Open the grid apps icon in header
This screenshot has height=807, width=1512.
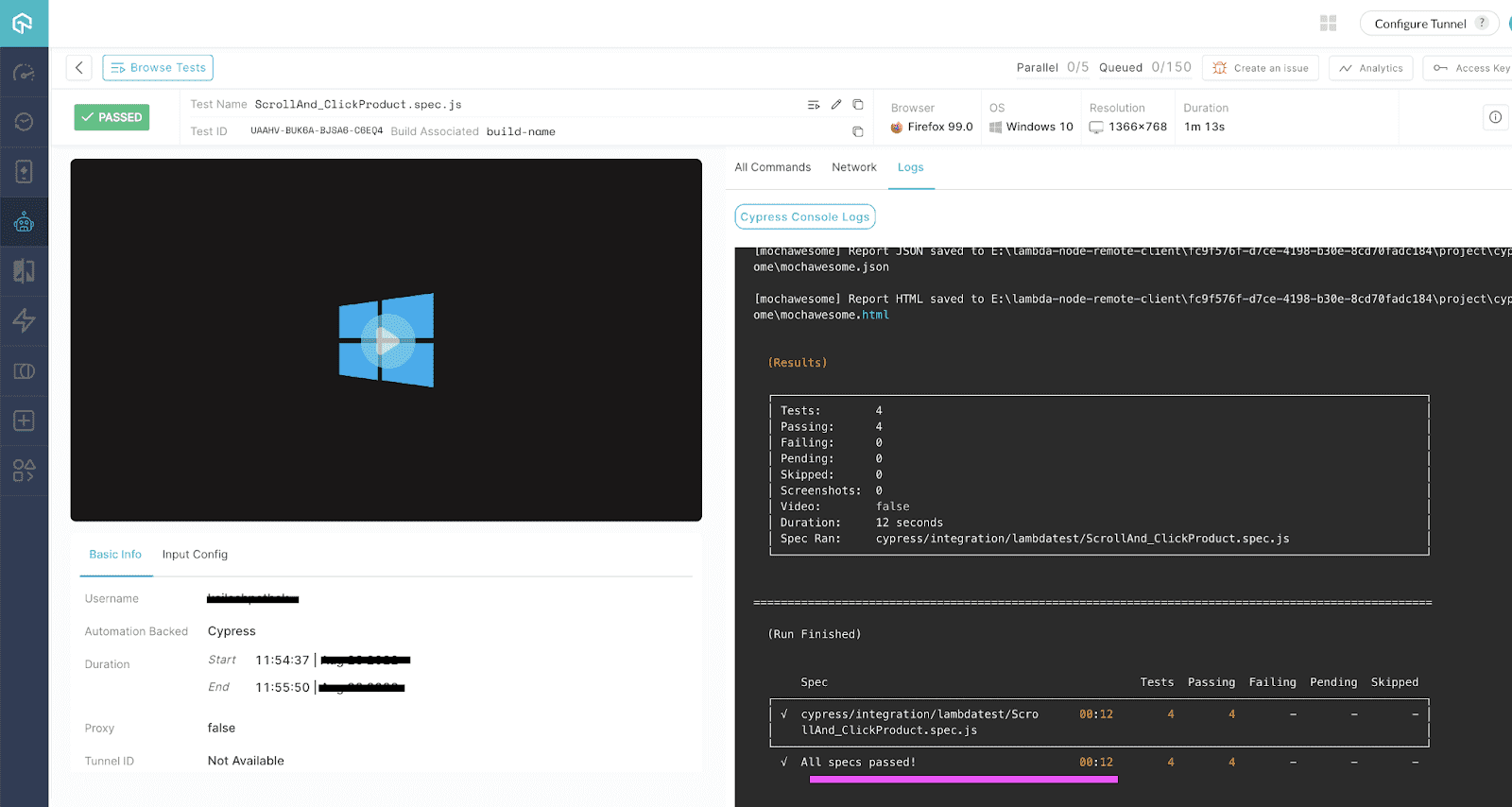[1328, 24]
